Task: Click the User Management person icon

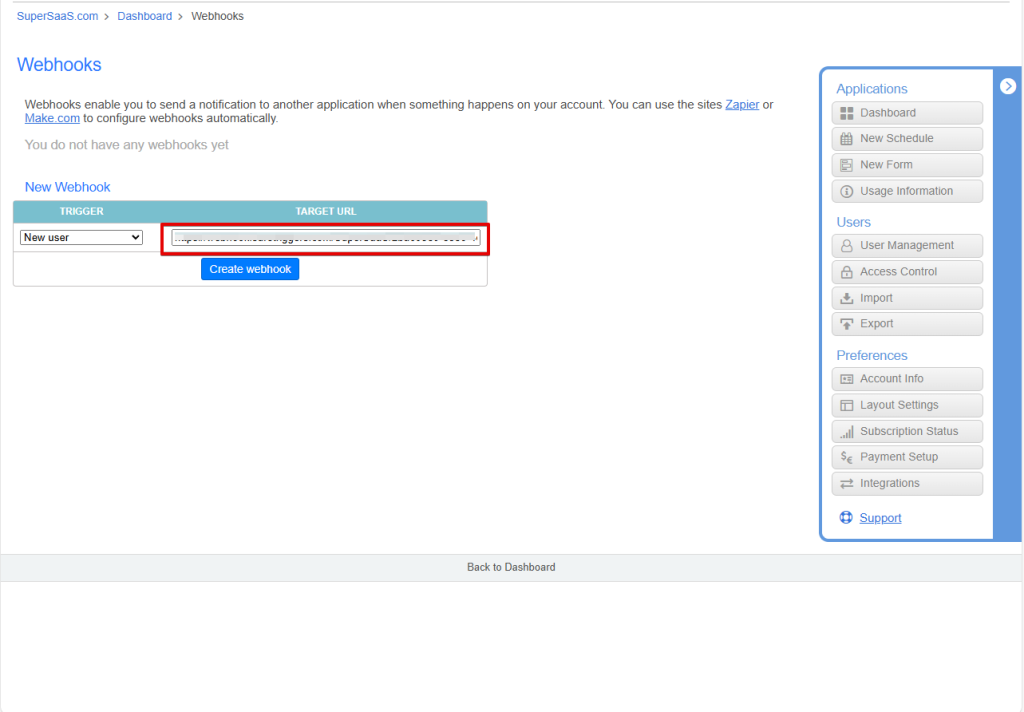Action: coord(846,246)
